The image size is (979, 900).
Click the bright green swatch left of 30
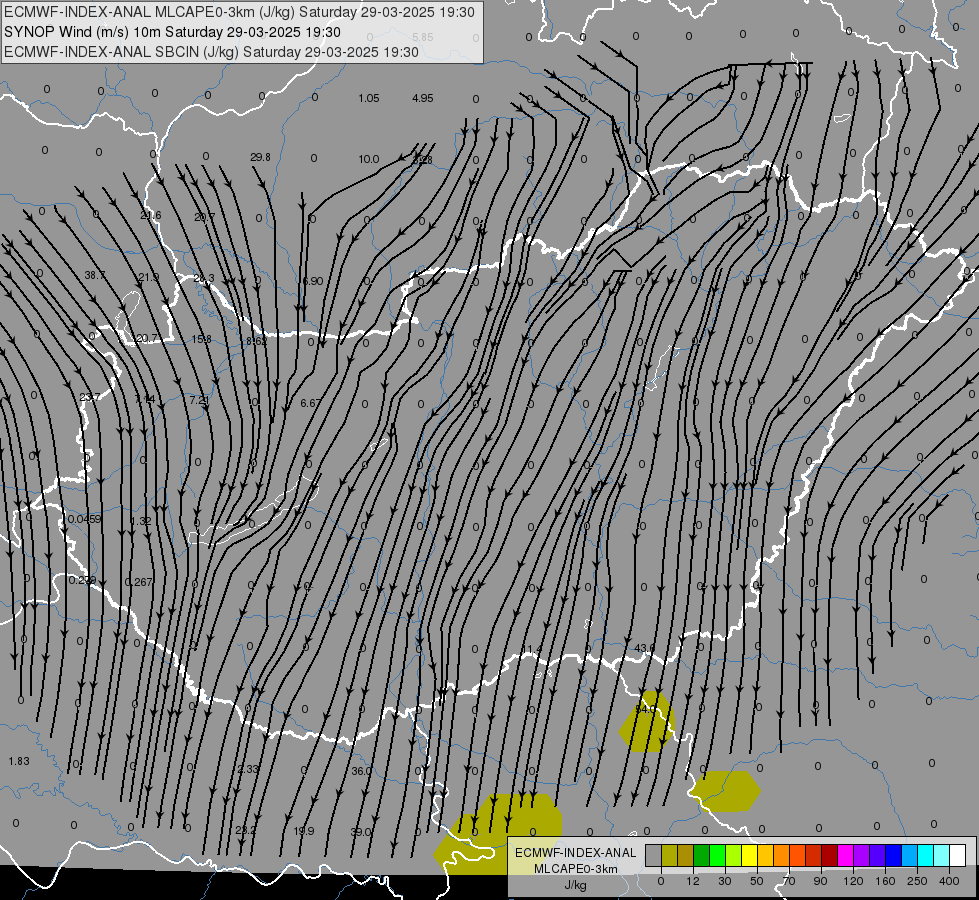tap(717, 855)
